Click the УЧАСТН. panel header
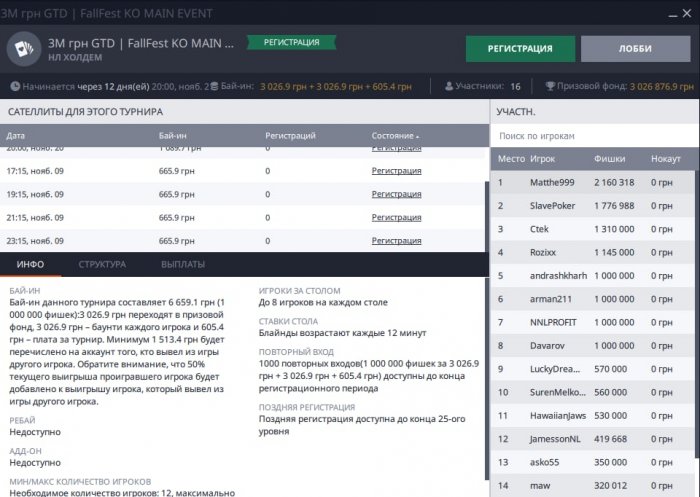700x497 pixels. tap(595, 112)
